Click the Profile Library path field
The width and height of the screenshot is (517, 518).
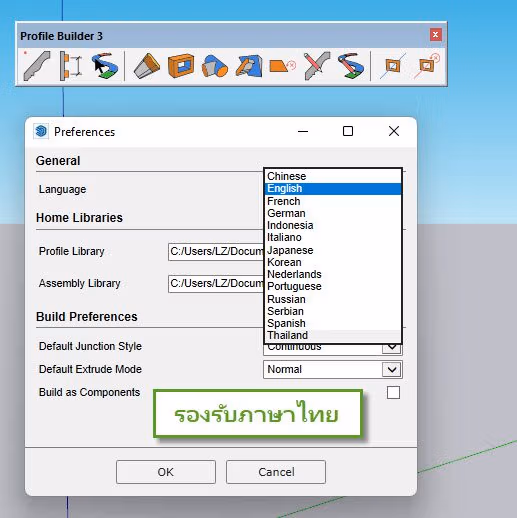(216, 251)
